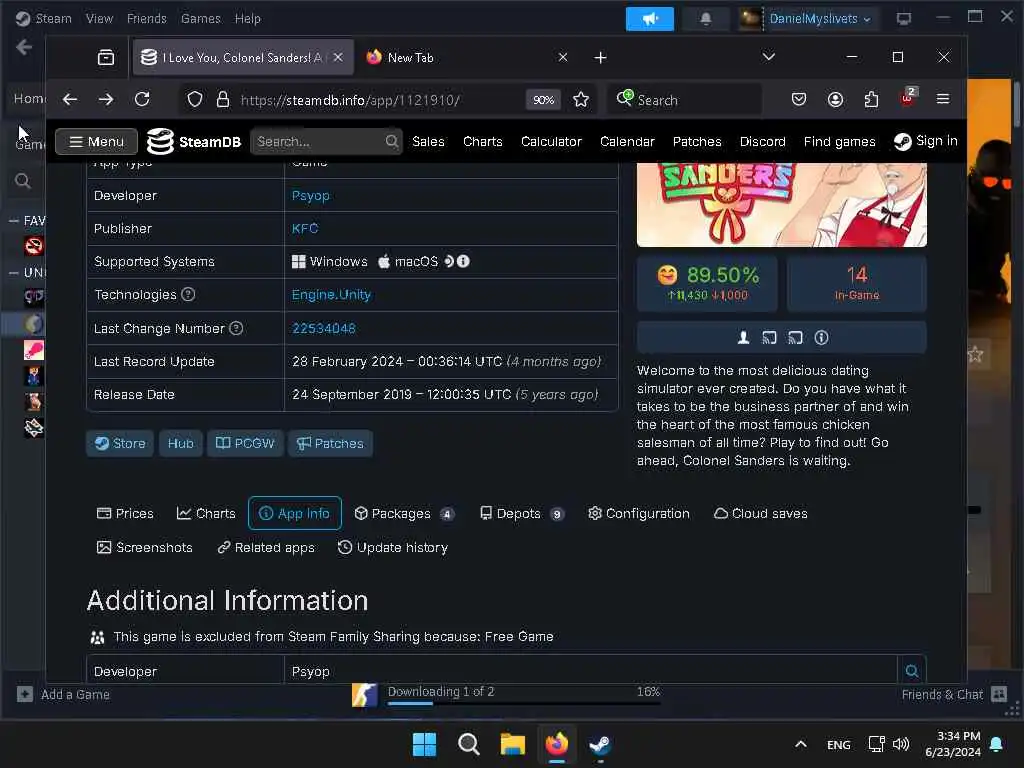Switch to the Depots tab

coord(521,513)
